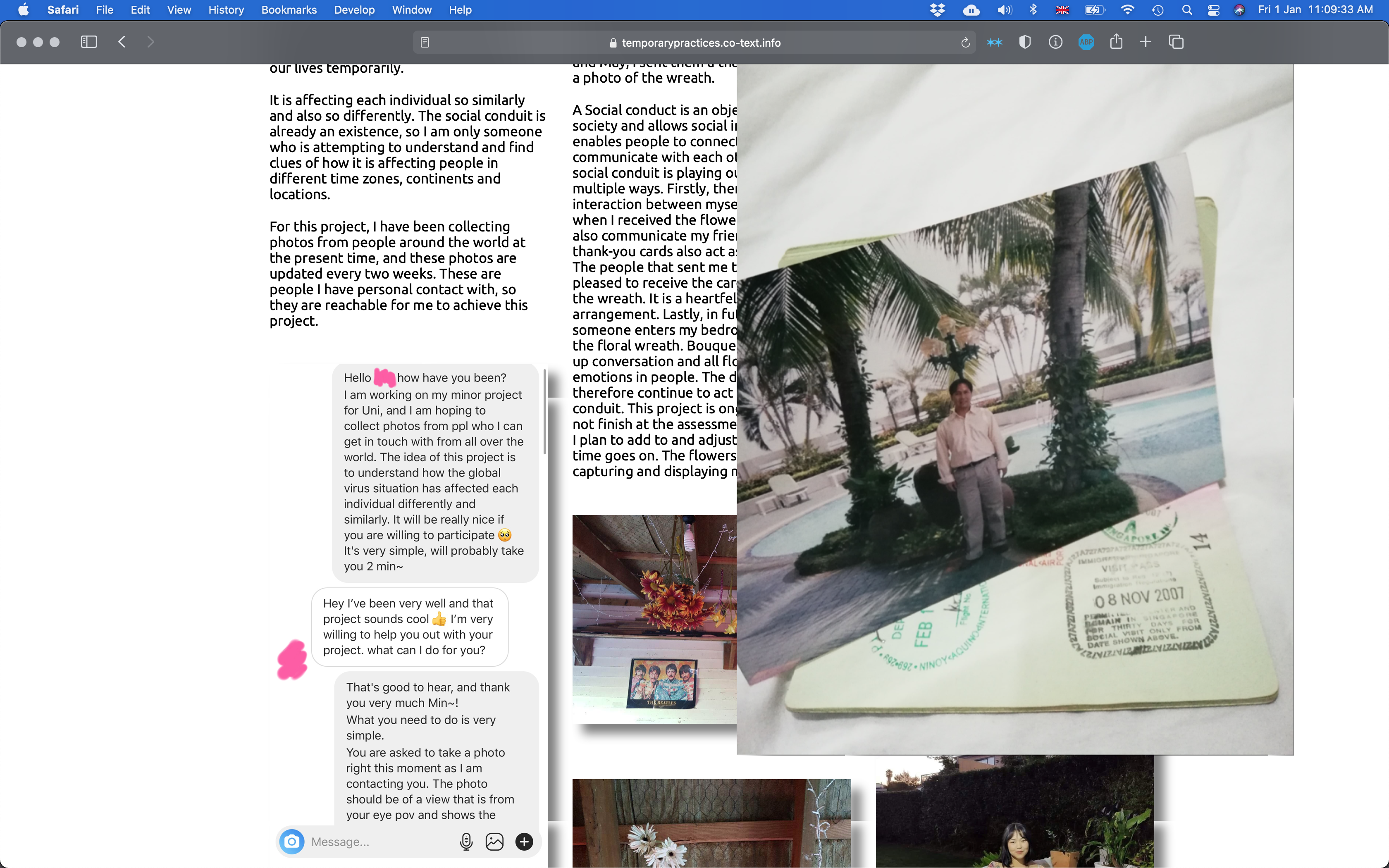
Task: Open Spotlight search
Action: pos(1187,10)
